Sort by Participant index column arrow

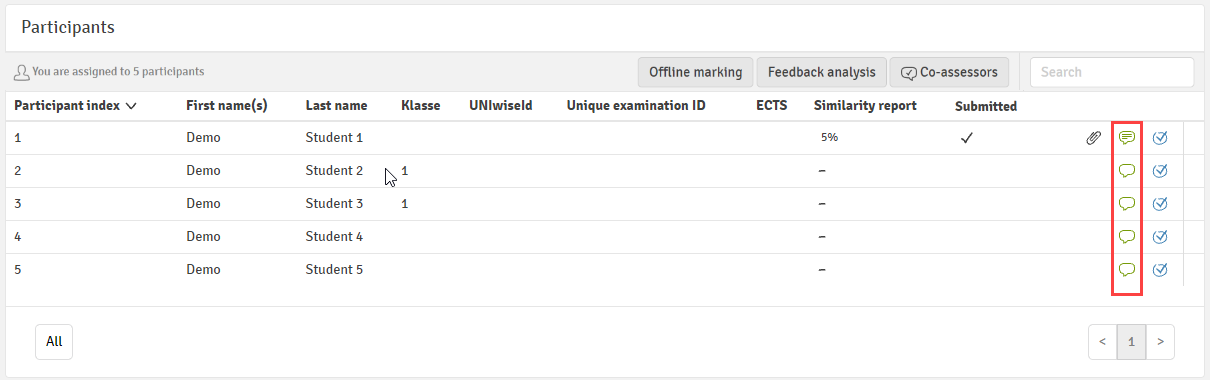[131, 106]
